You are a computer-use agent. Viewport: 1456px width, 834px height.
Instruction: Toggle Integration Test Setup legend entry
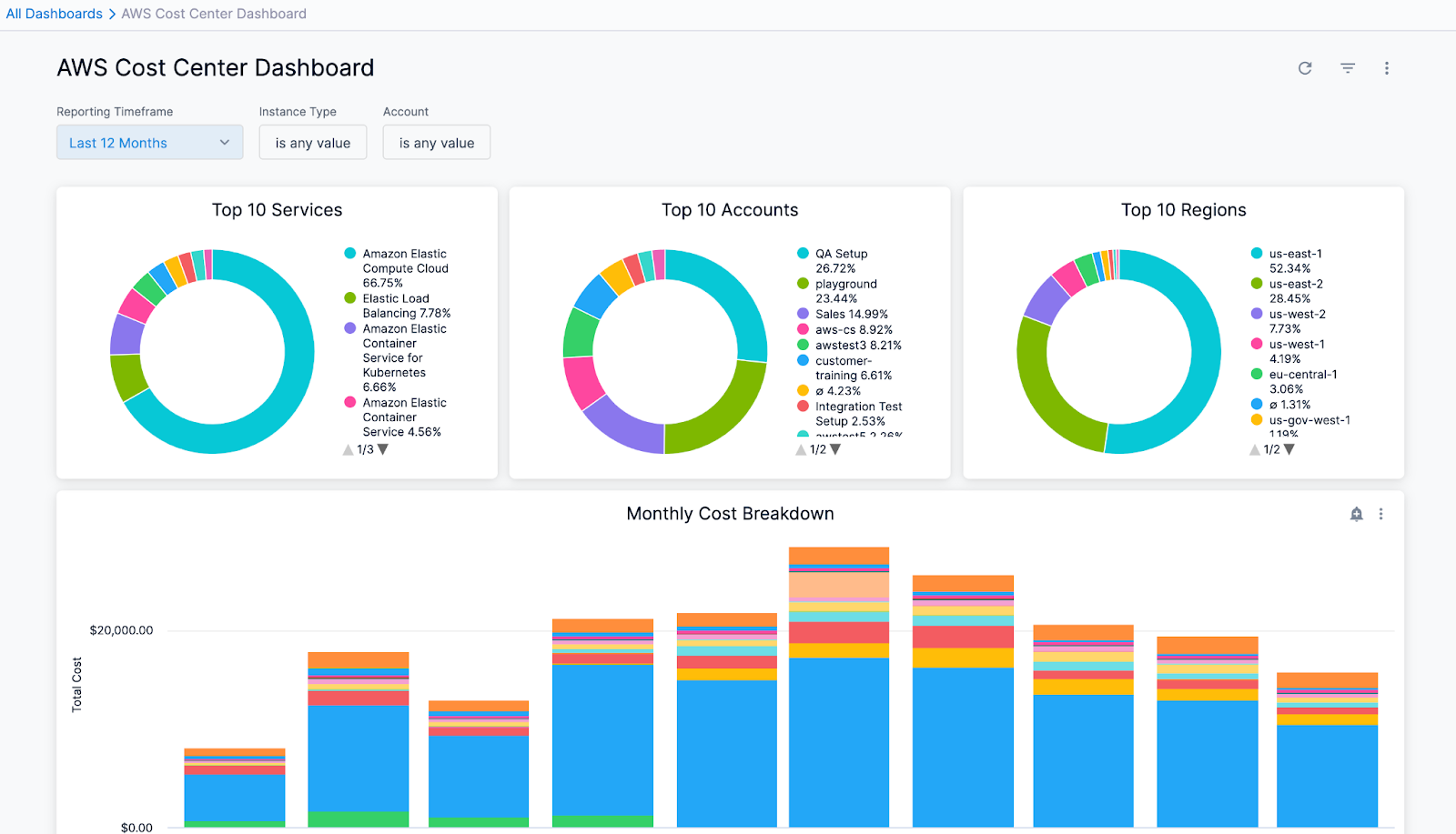[850, 414]
